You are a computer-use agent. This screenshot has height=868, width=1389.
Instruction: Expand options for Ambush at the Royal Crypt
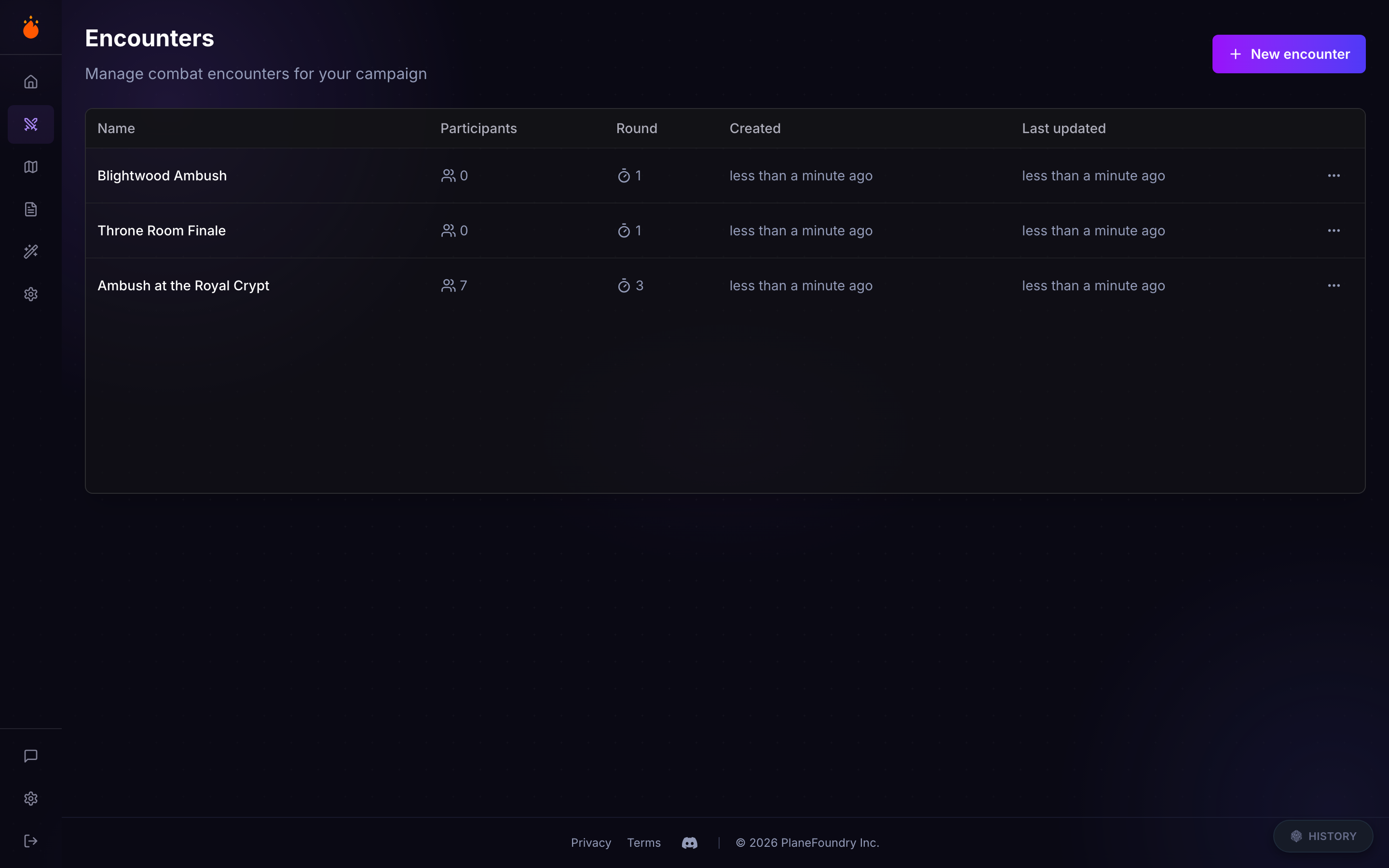1334,286
